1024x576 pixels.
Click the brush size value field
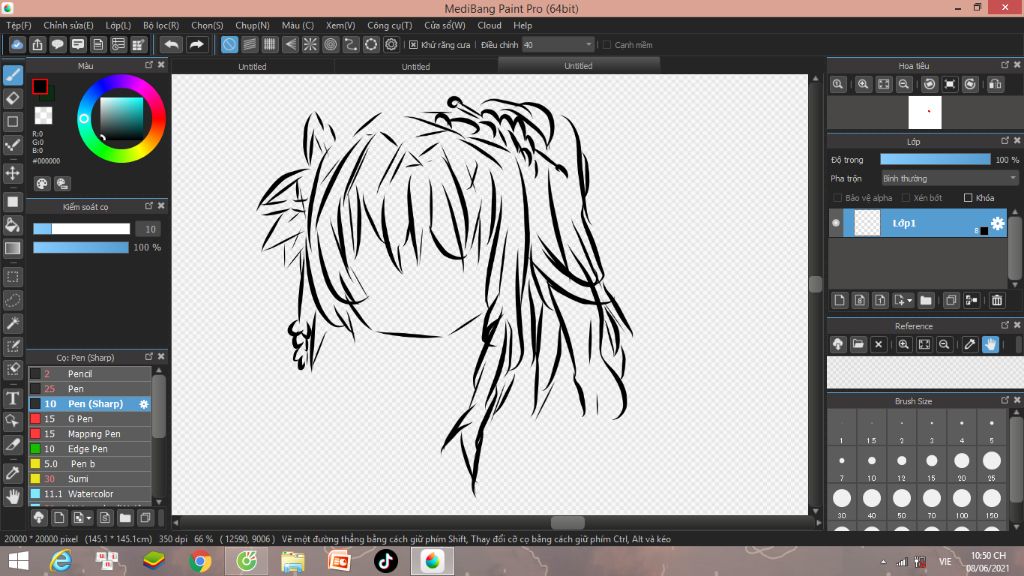(x=149, y=229)
